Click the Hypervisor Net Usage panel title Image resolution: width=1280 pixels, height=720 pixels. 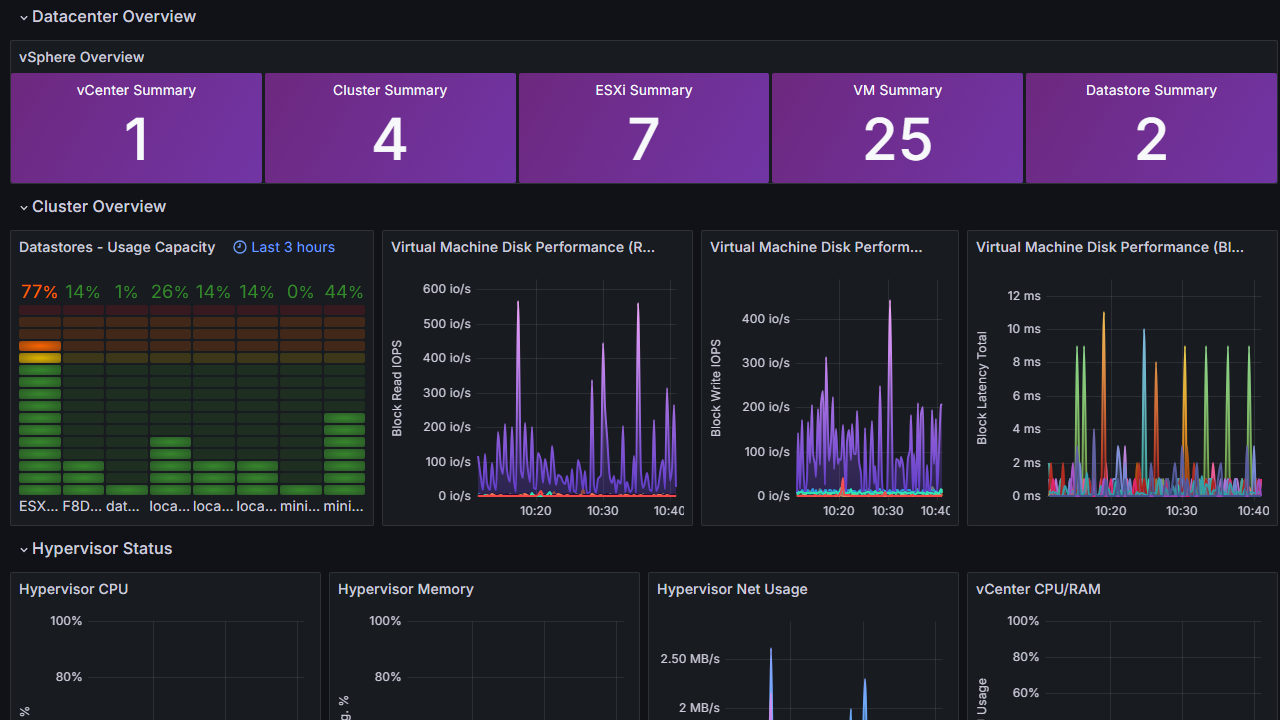tap(730, 589)
